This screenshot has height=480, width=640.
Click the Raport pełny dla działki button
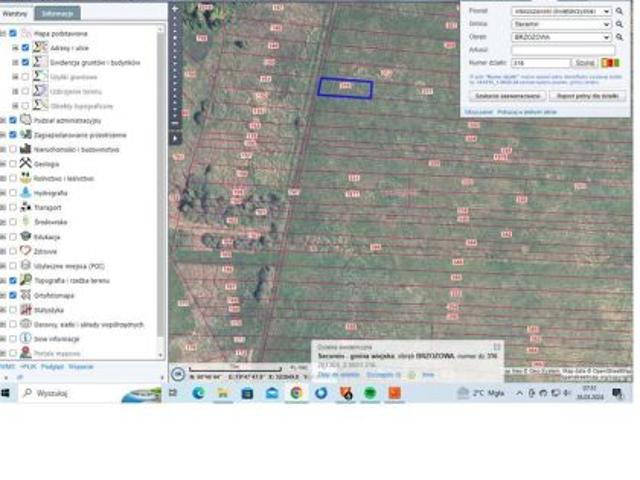pos(588,96)
